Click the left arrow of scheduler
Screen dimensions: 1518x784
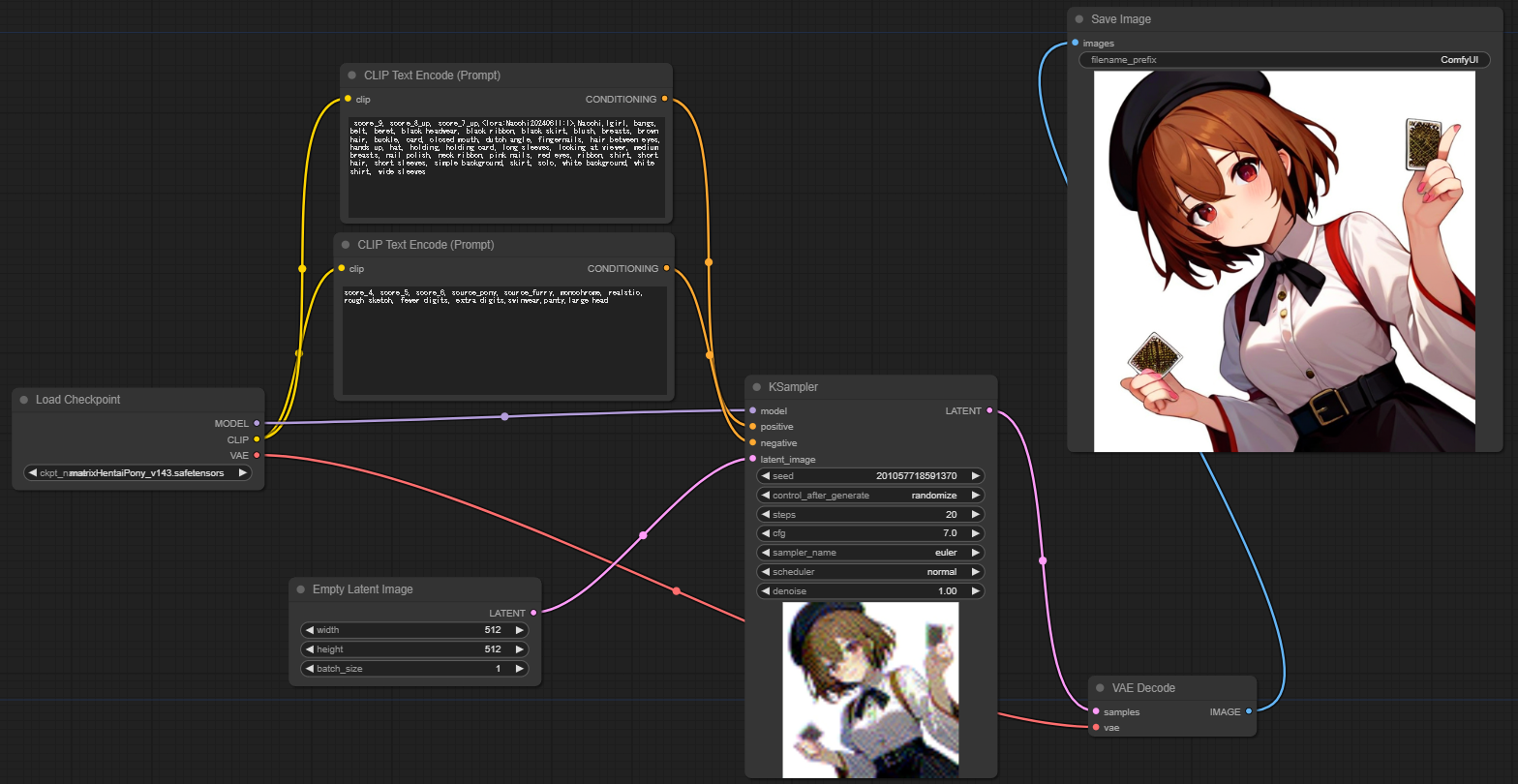765,572
